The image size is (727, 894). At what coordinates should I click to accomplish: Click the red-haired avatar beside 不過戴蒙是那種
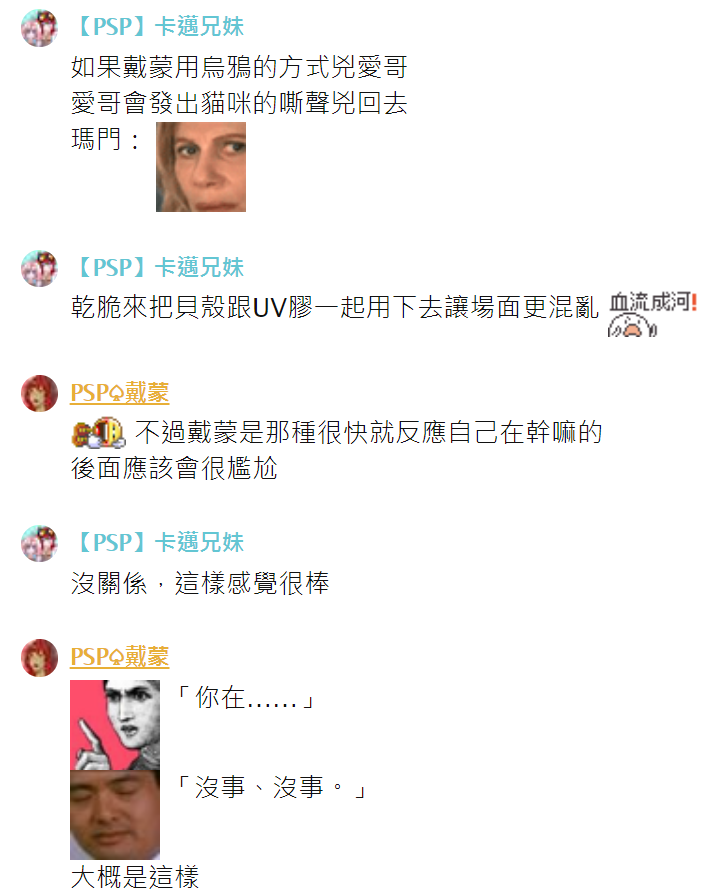coord(39,393)
